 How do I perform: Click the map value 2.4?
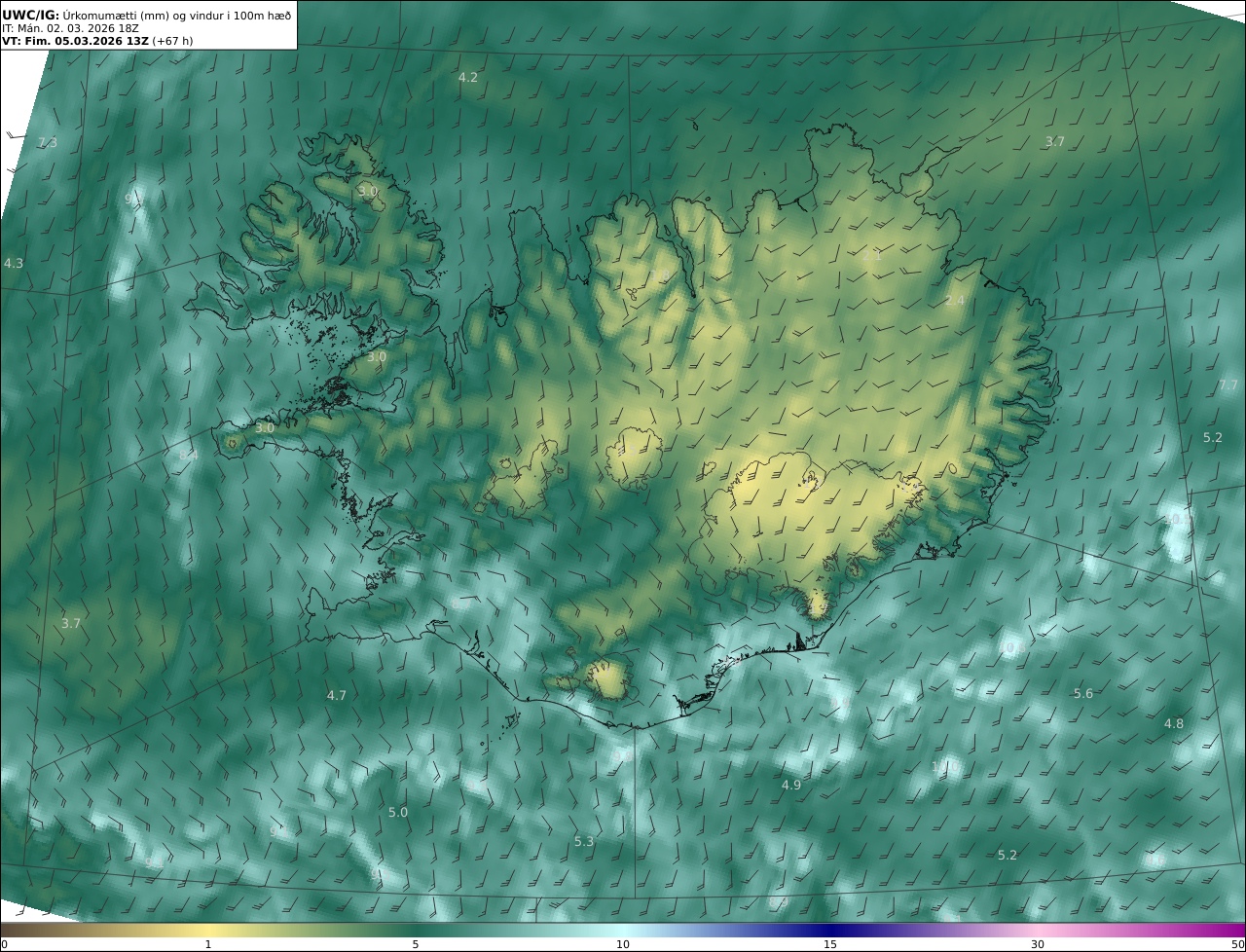(x=955, y=301)
